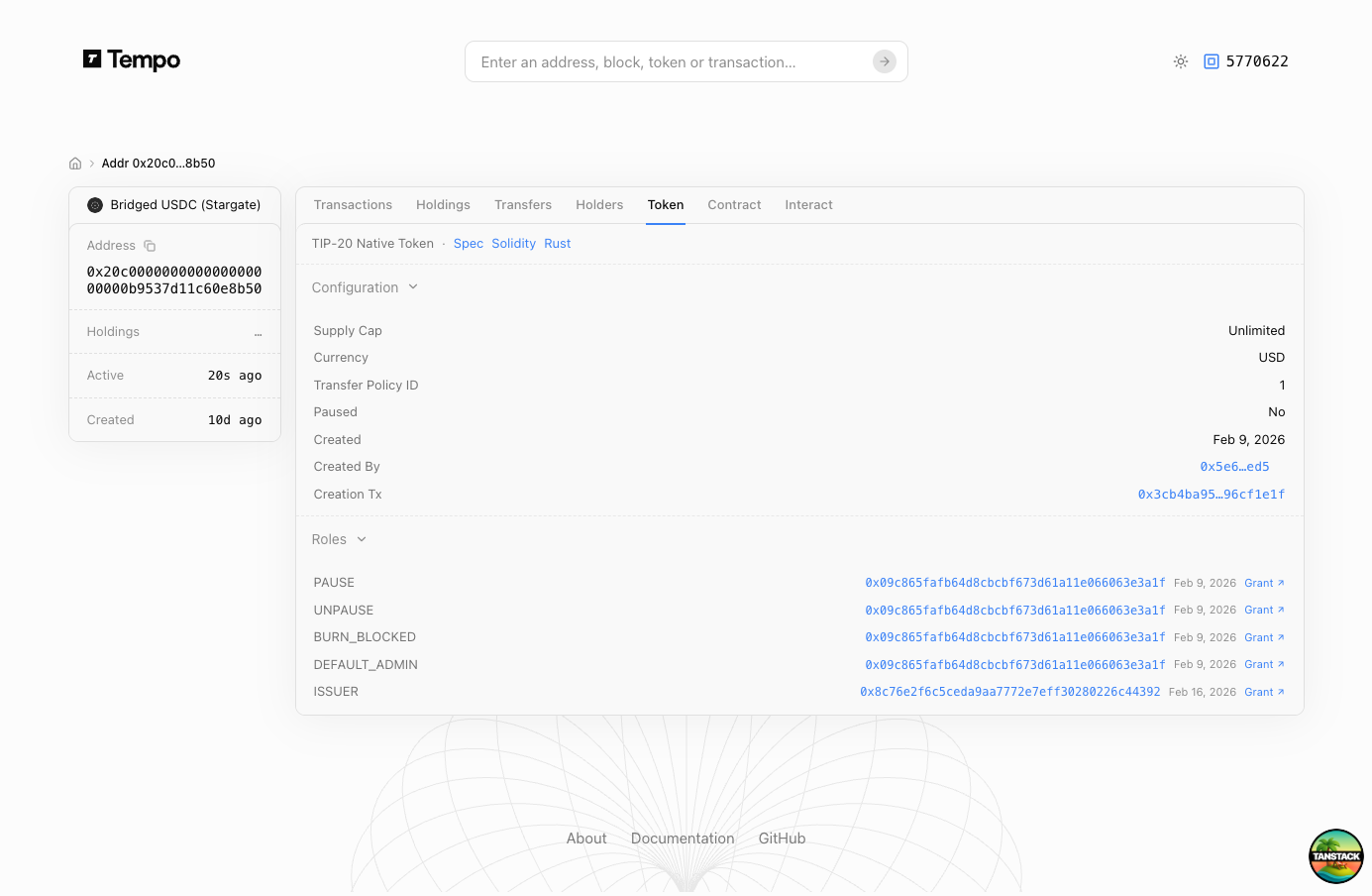
Task: Select the full address text 0x20c0…8b50
Action: tap(174, 280)
